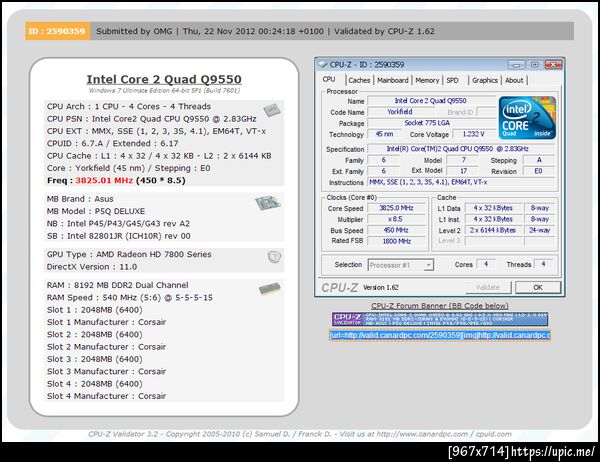Click the RAM Speed : 540 MHz line
The width and height of the screenshot is (600, 462).
point(130,297)
